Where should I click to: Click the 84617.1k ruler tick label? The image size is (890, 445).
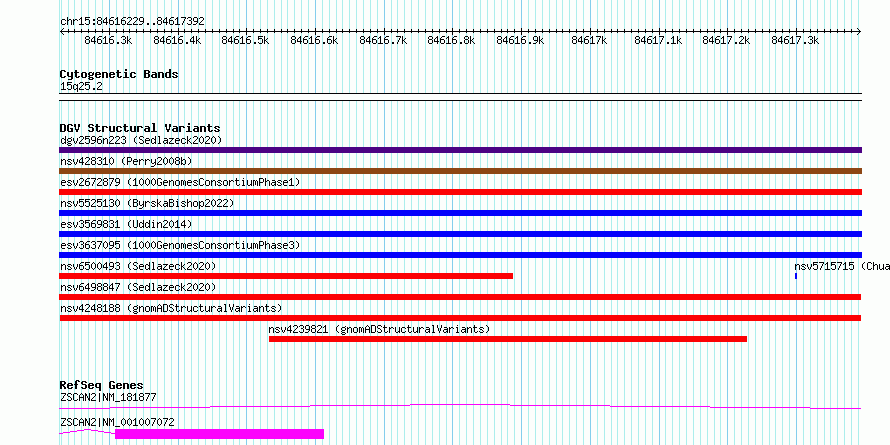point(658,40)
